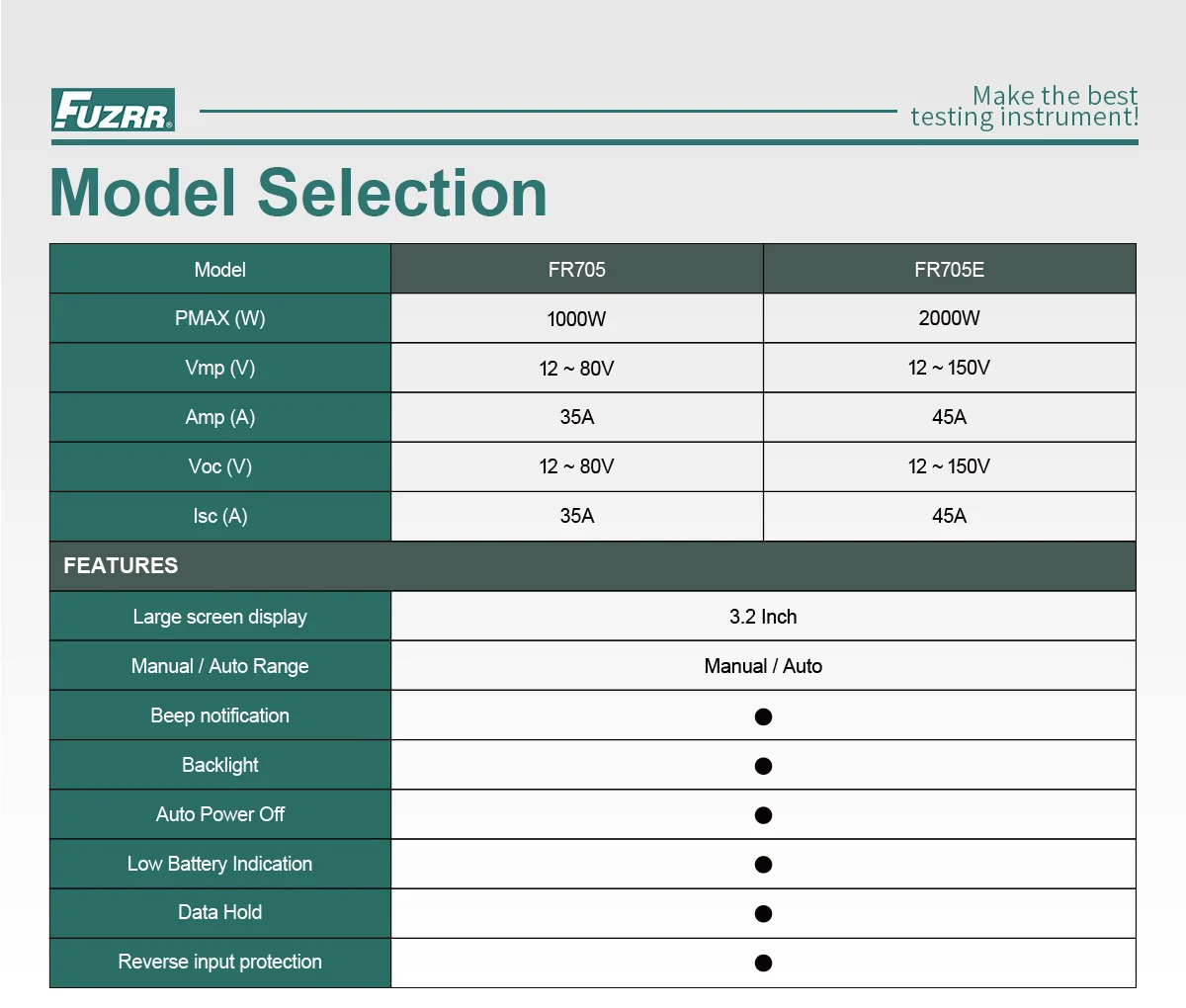The width and height of the screenshot is (1186, 1008).
Task: Click the 2000W PMAX value
Action: (x=950, y=318)
